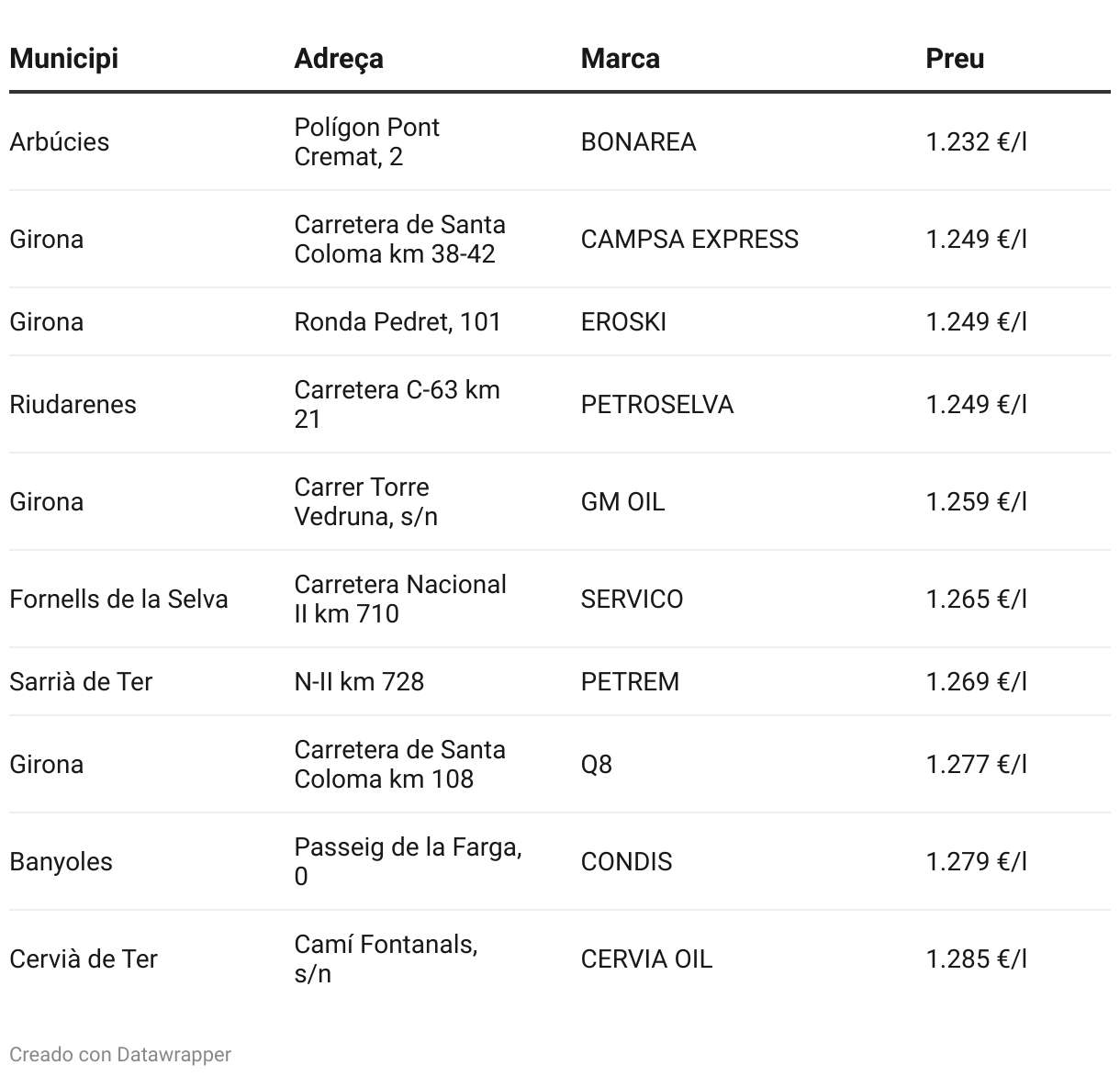Select the Arbúcies municipality cell
This screenshot has width=1120, height=1076.
tap(60, 142)
